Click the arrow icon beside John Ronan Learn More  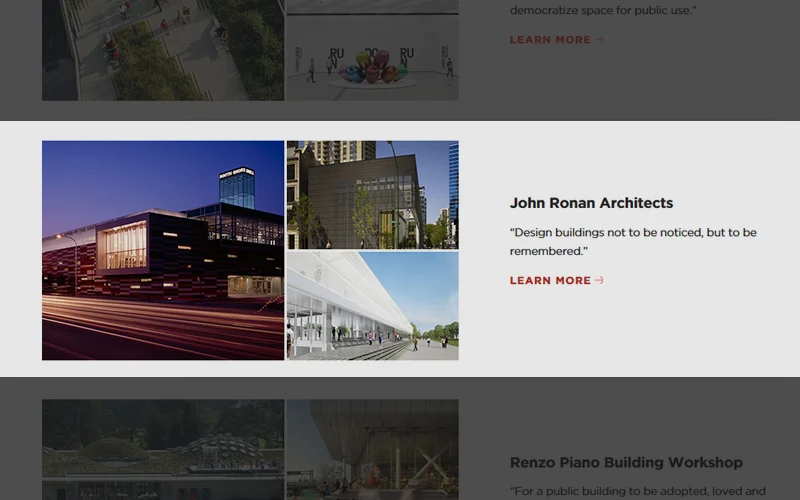pyautogui.click(x=599, y=280)
